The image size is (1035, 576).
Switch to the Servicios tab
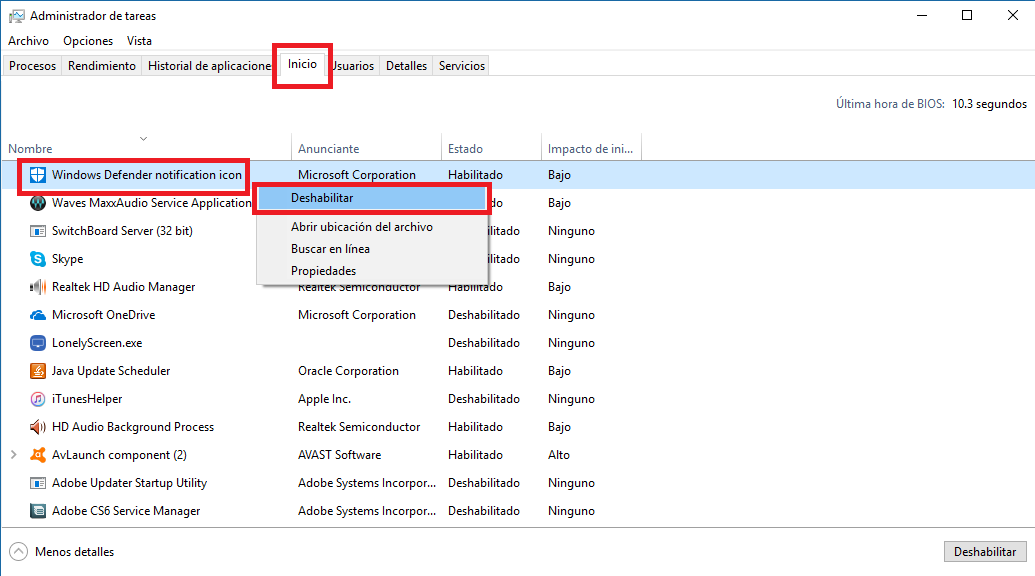tap(461, 66)
